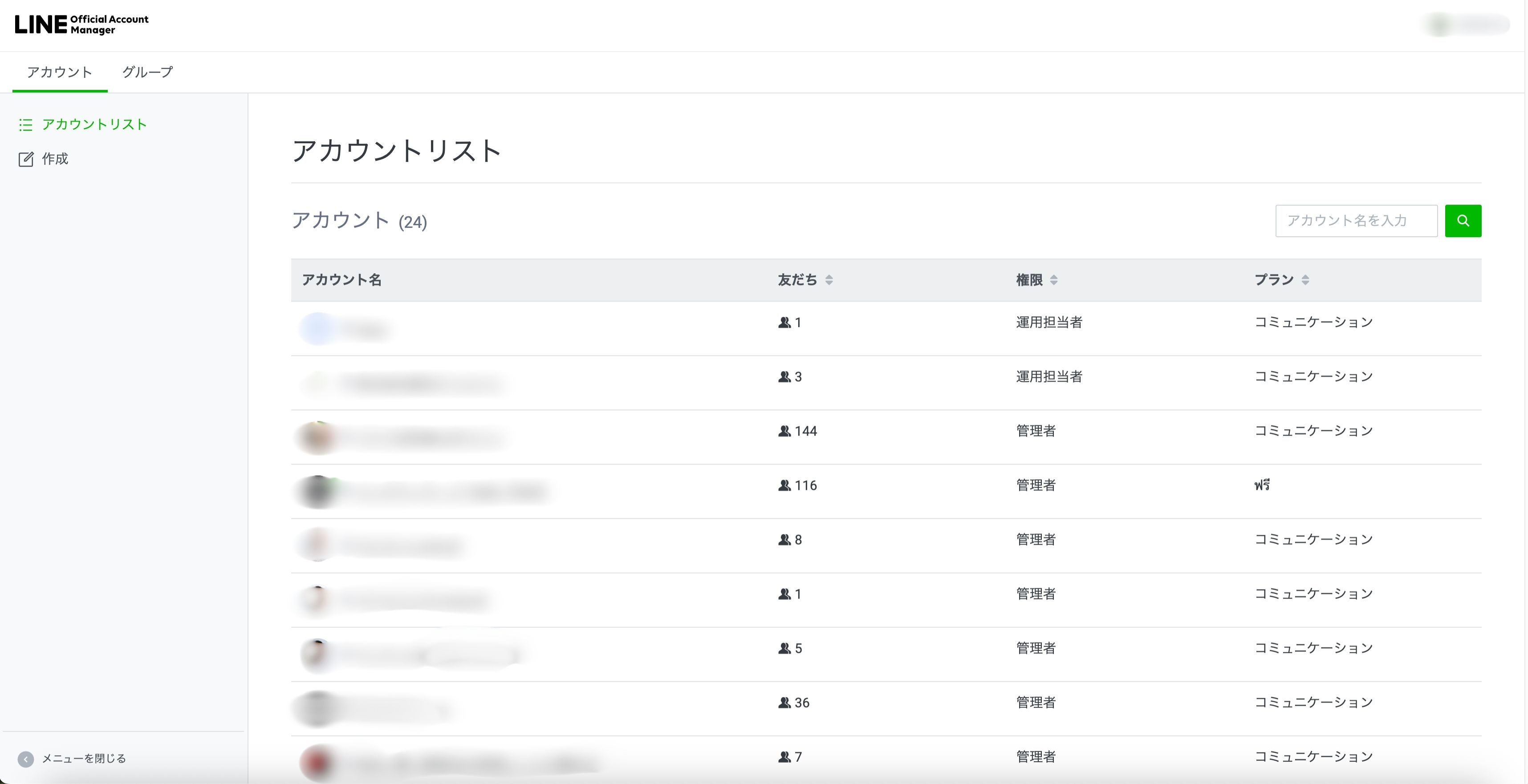This screenshot has height=784, width=1528.
Task: Click the collapse-menu chevron circle icon
Action: [x=25, y=759]
